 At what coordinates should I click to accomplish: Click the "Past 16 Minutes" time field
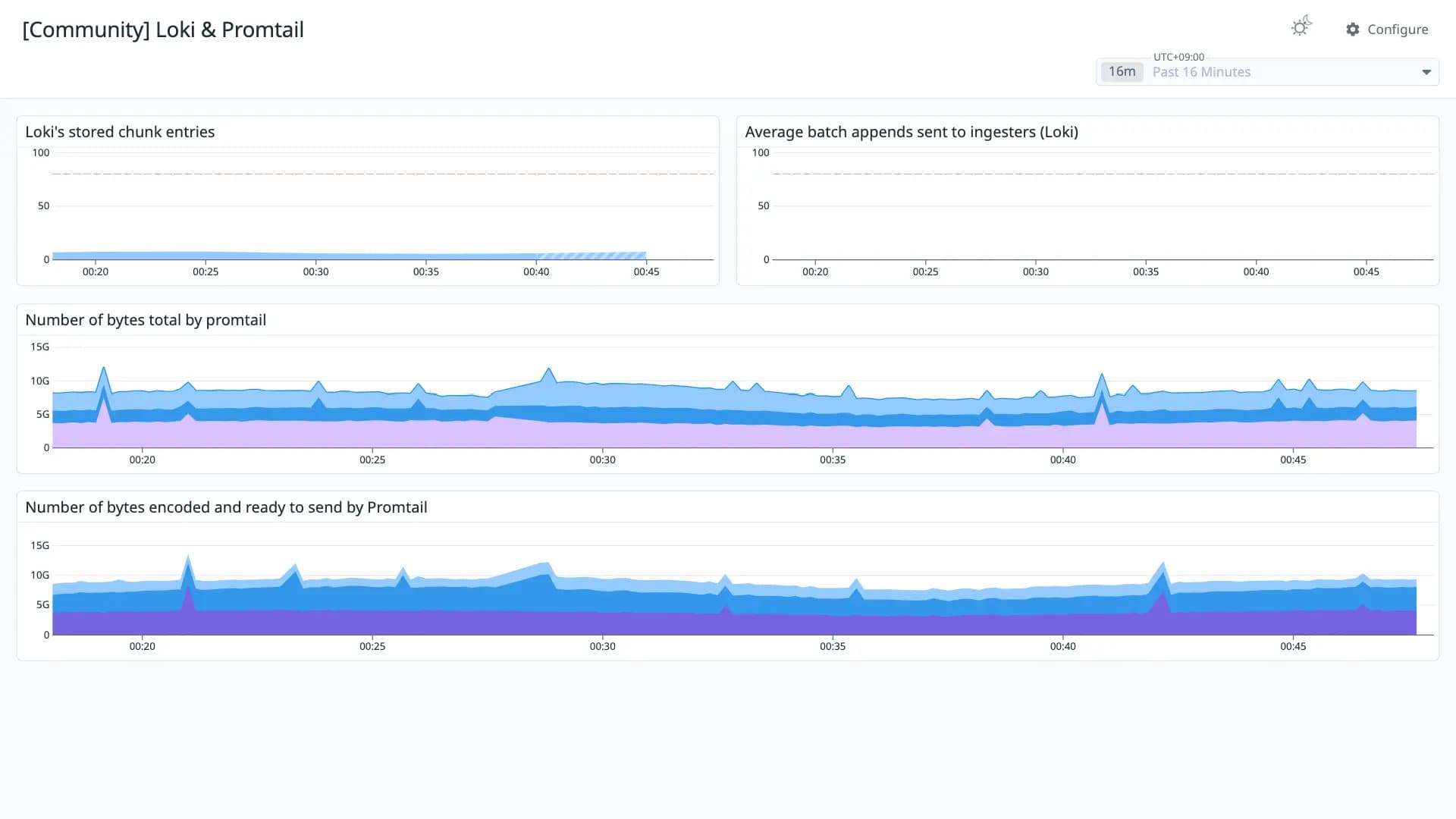click(x=1268, y=72)
